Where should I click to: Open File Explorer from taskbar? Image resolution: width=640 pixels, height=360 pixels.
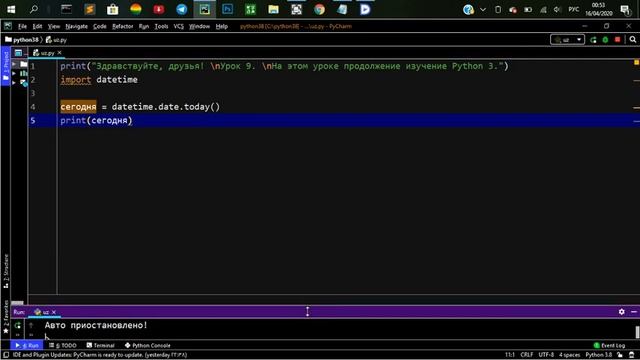pos(273,9)
